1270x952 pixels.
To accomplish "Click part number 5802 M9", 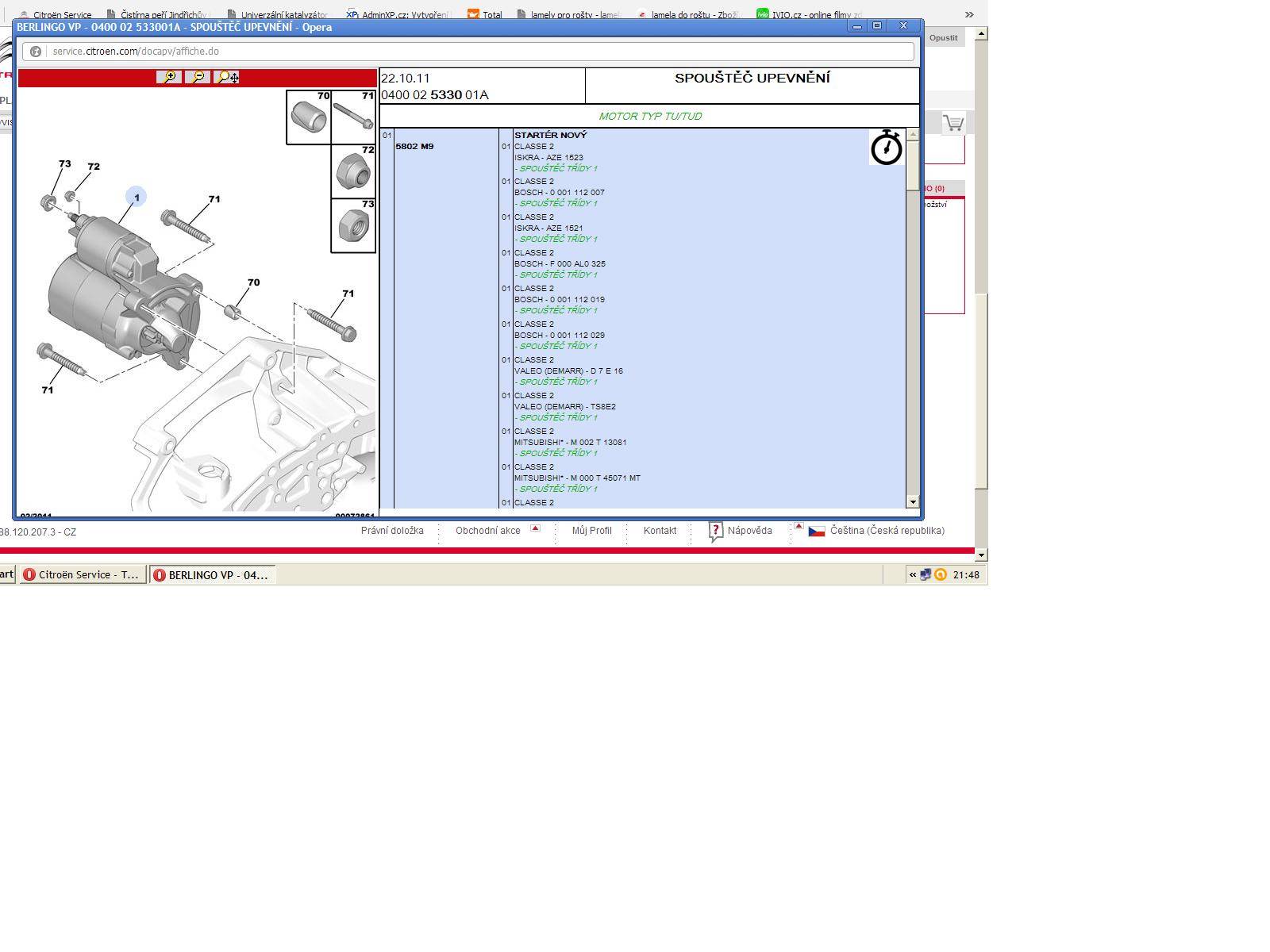I will [x=414, y=147].
